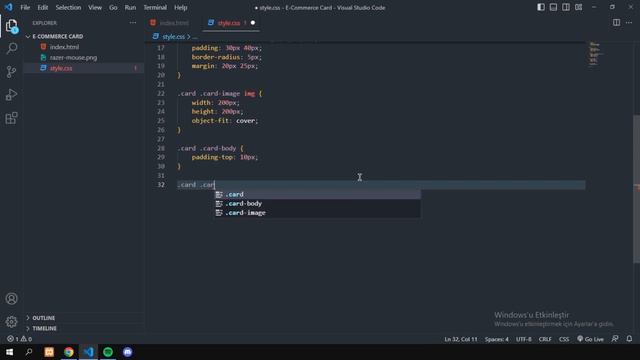Viewport: 640px width, 360px height.
Task: Open errors and warnings in status bar
Action: [x=19, y=339]
